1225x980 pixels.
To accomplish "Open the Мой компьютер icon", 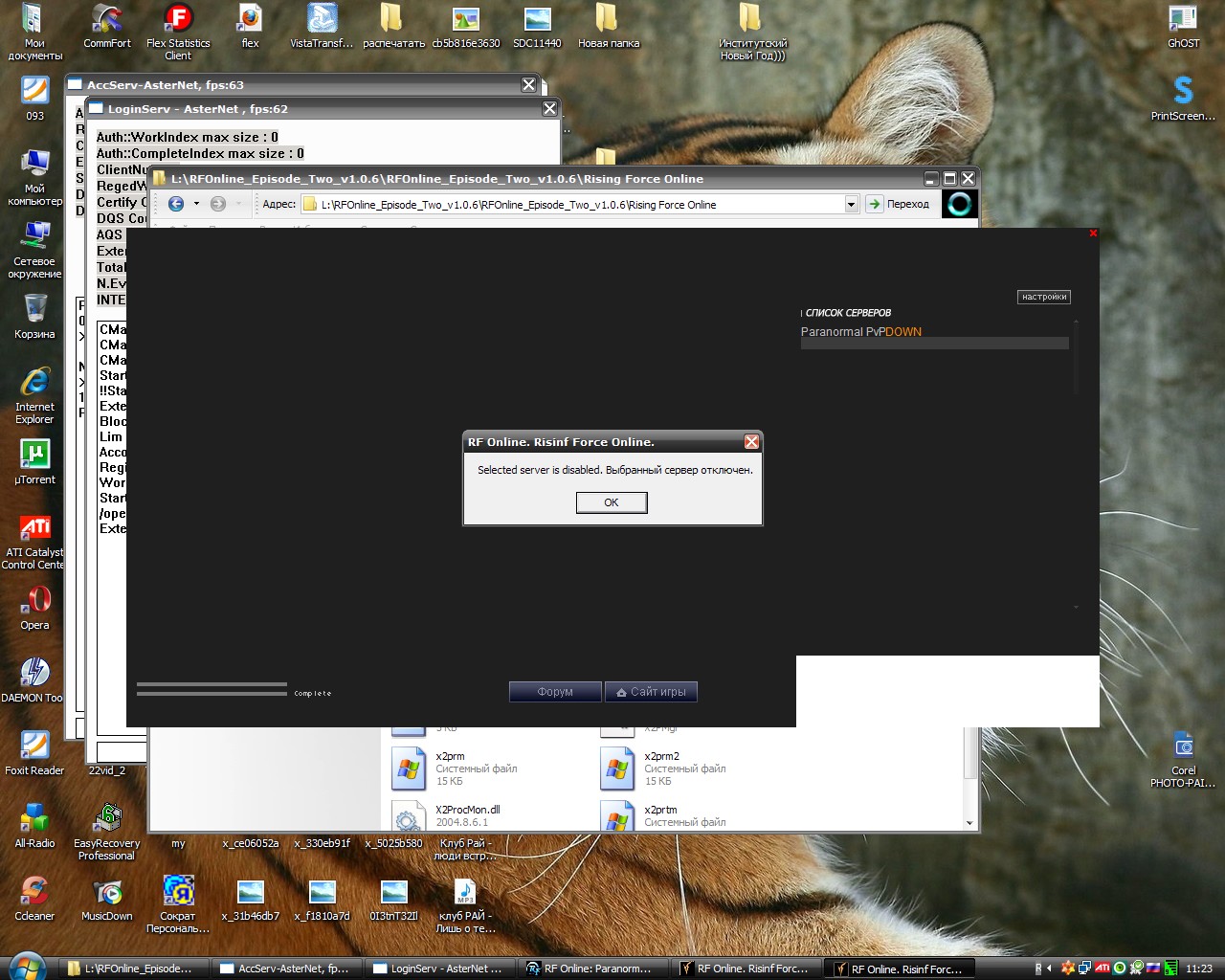I will [34, 177].
